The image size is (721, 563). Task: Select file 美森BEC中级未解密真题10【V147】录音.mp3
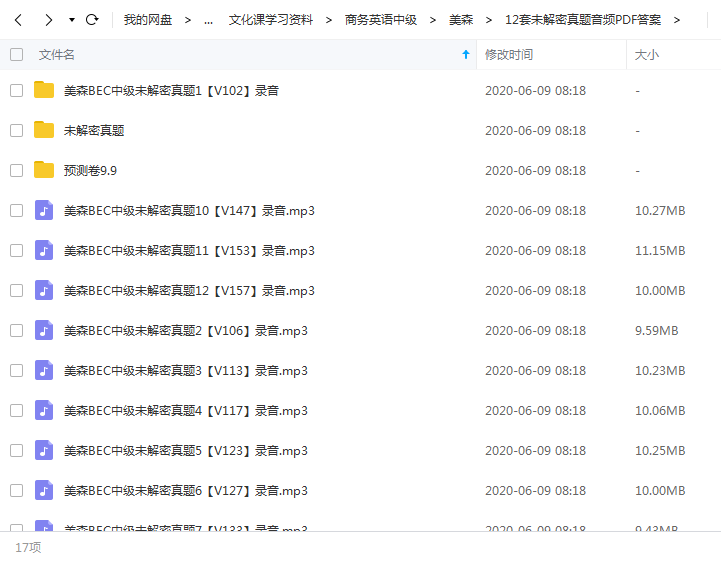[x=189, y=211]
